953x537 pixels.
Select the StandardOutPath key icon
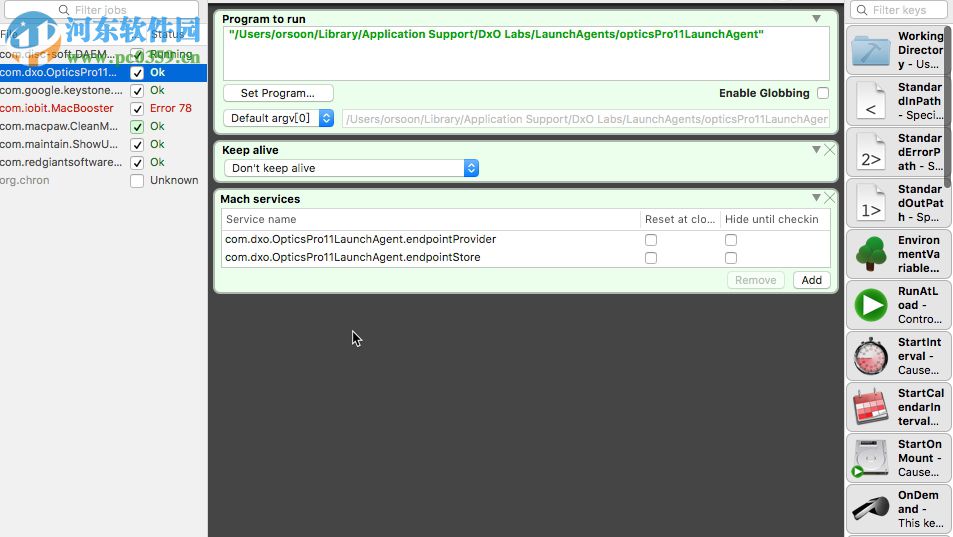[x=871, y=203]
